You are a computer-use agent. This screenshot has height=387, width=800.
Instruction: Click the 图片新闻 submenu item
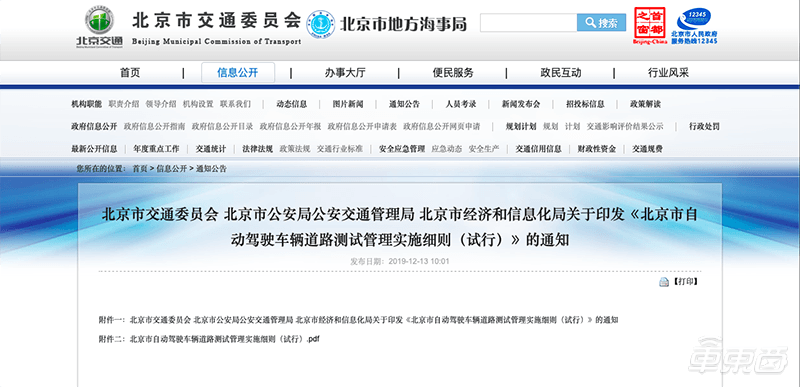[x=348, y=104]
